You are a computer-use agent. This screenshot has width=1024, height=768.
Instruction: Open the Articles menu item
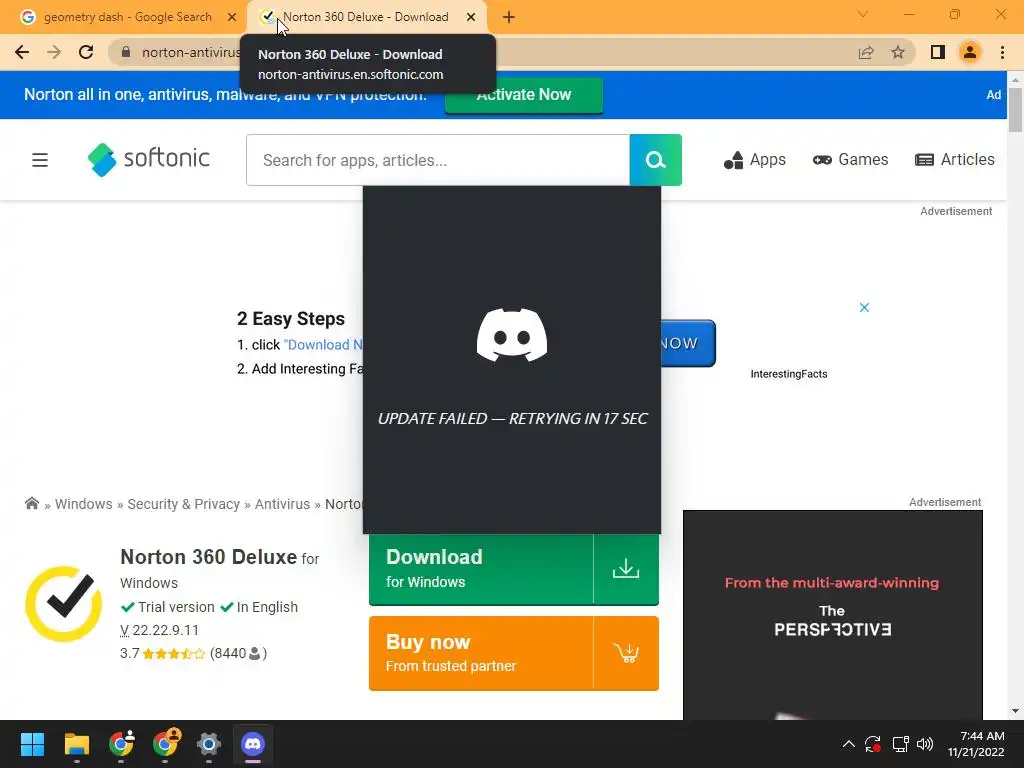[x=955, y=160]
